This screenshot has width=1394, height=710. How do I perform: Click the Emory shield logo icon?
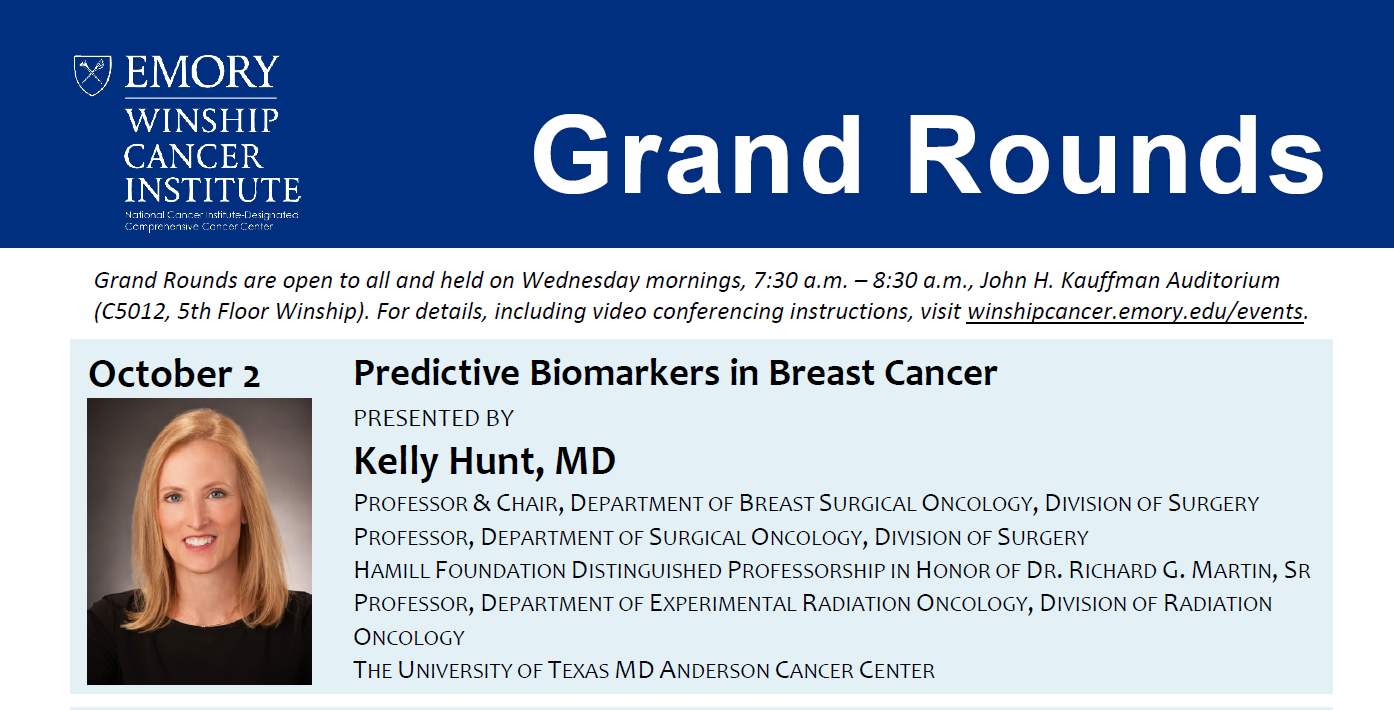tap(92, 75)
